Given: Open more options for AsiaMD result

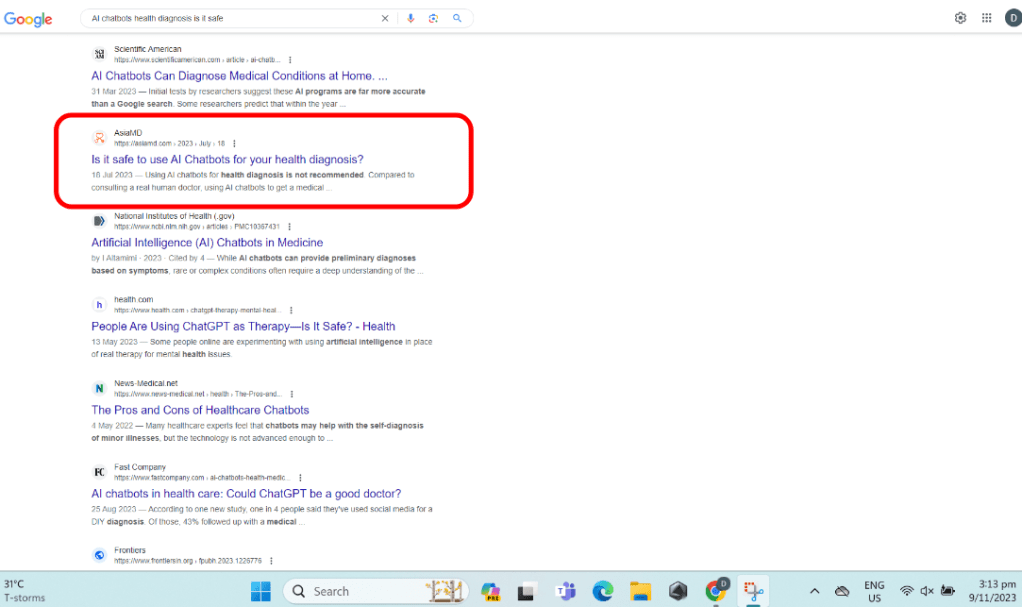Looking at the screenshot, I should click(234, 143).
